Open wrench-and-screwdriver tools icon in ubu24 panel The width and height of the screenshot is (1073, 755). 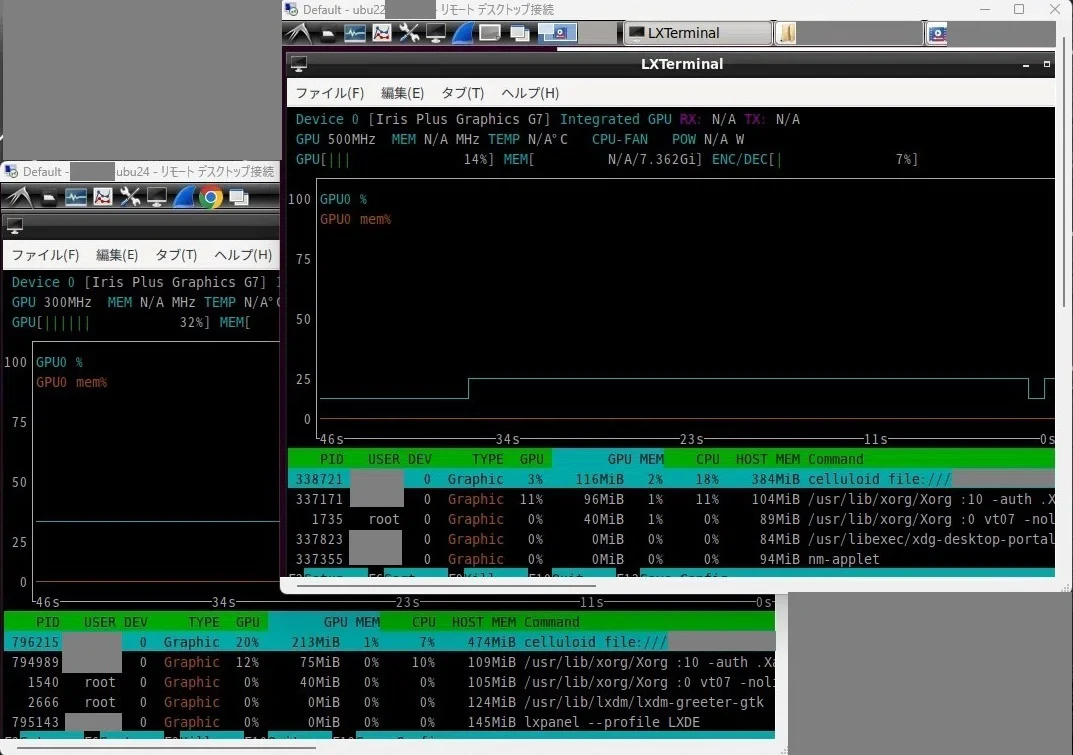pos(129,197)
